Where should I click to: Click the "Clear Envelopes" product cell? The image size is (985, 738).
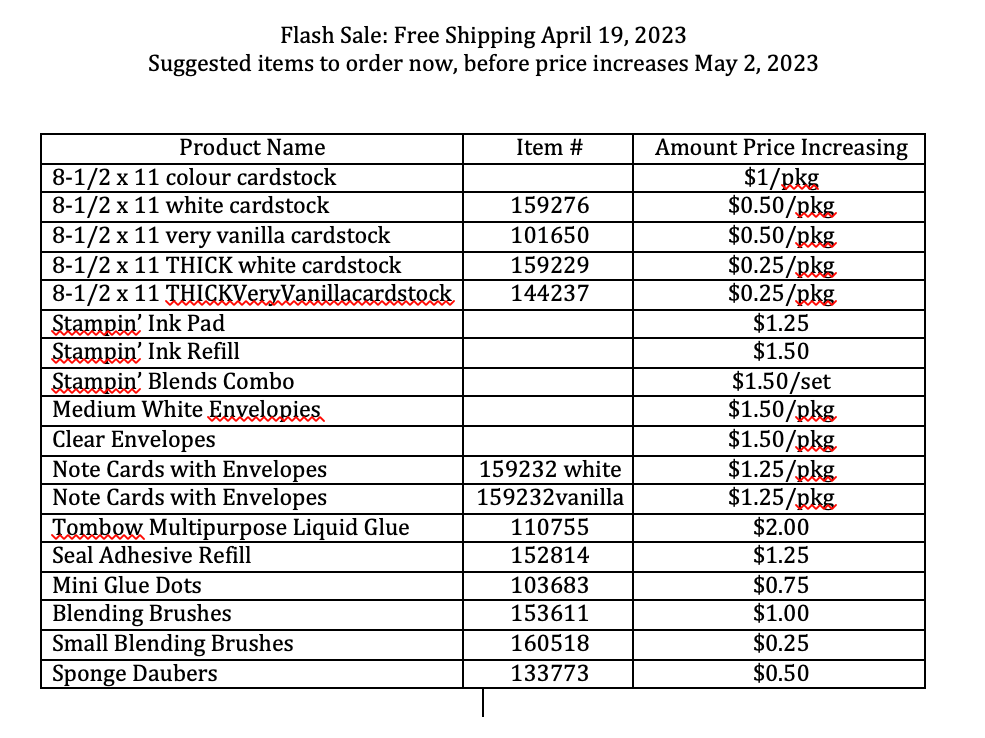(x=133, y=440)
